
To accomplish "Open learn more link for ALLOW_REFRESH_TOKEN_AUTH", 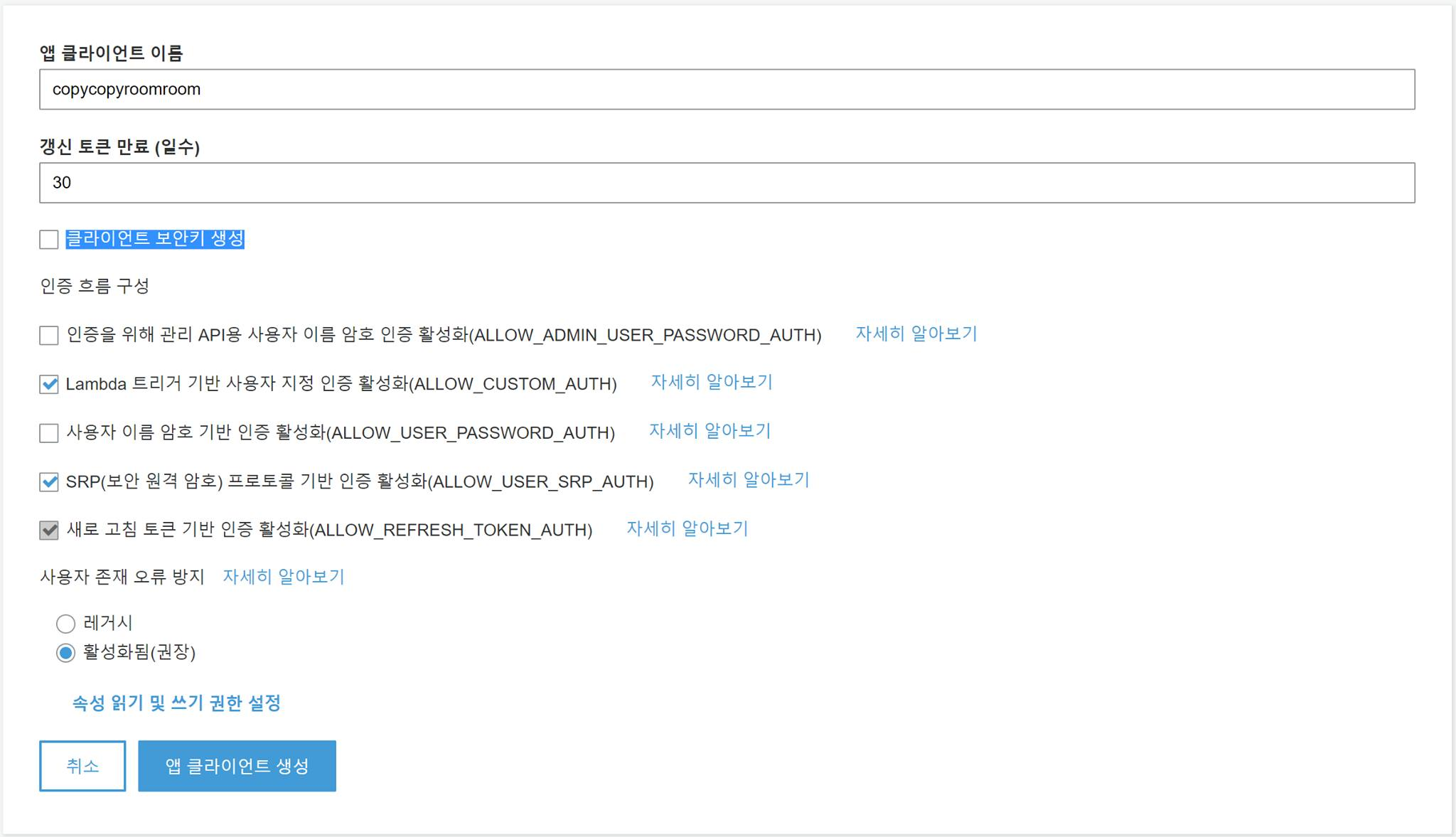I will (687, 528).
